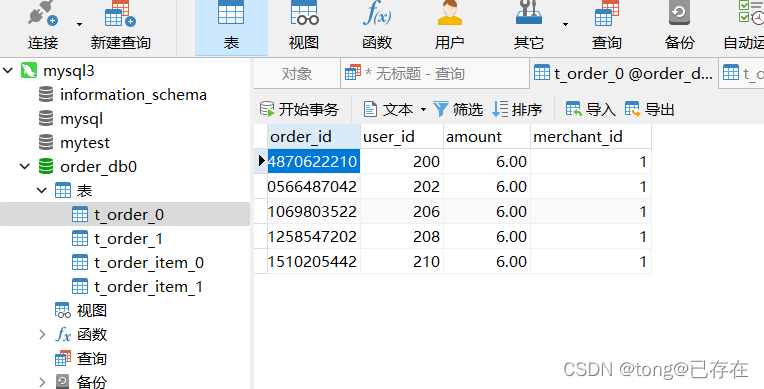Select the user_id cell 206

coord(402,212)
